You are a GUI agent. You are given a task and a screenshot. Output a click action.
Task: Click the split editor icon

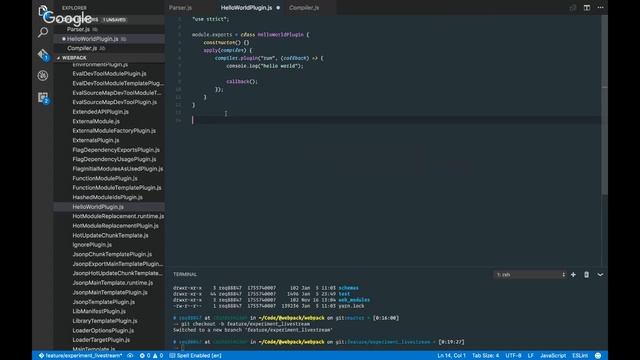tap(587, 7)
